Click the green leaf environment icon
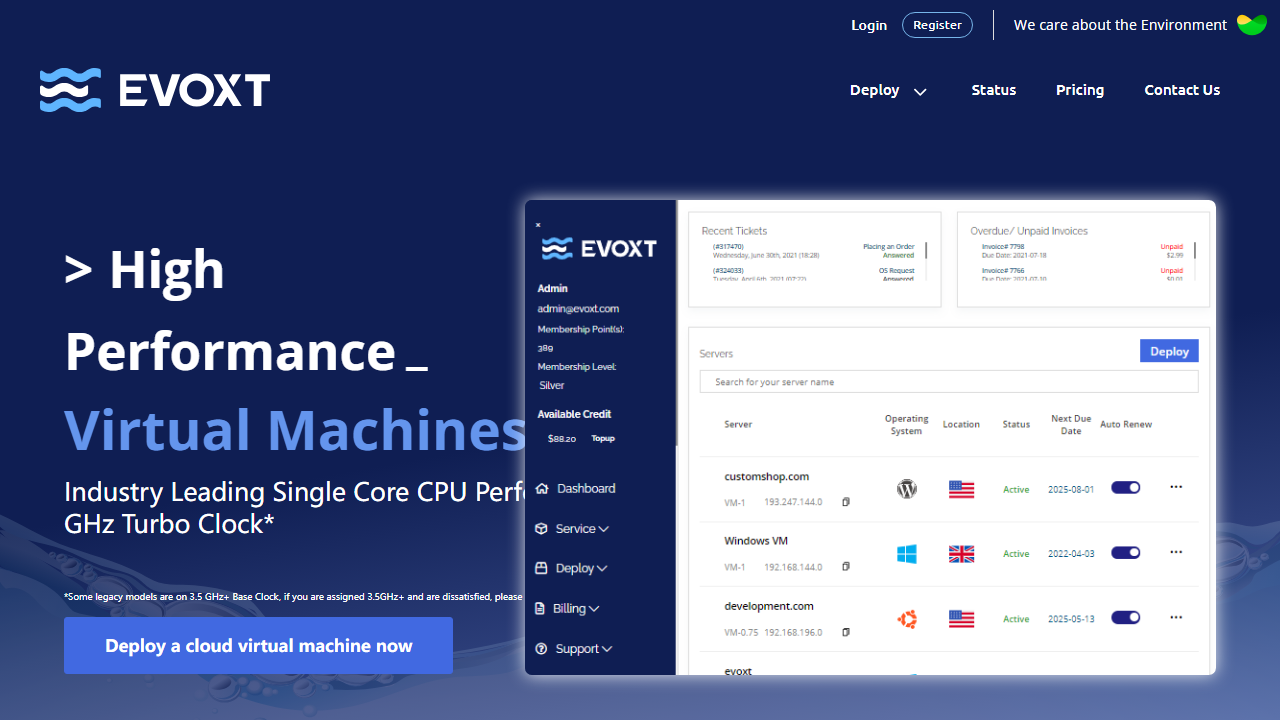 point(1252,25)
